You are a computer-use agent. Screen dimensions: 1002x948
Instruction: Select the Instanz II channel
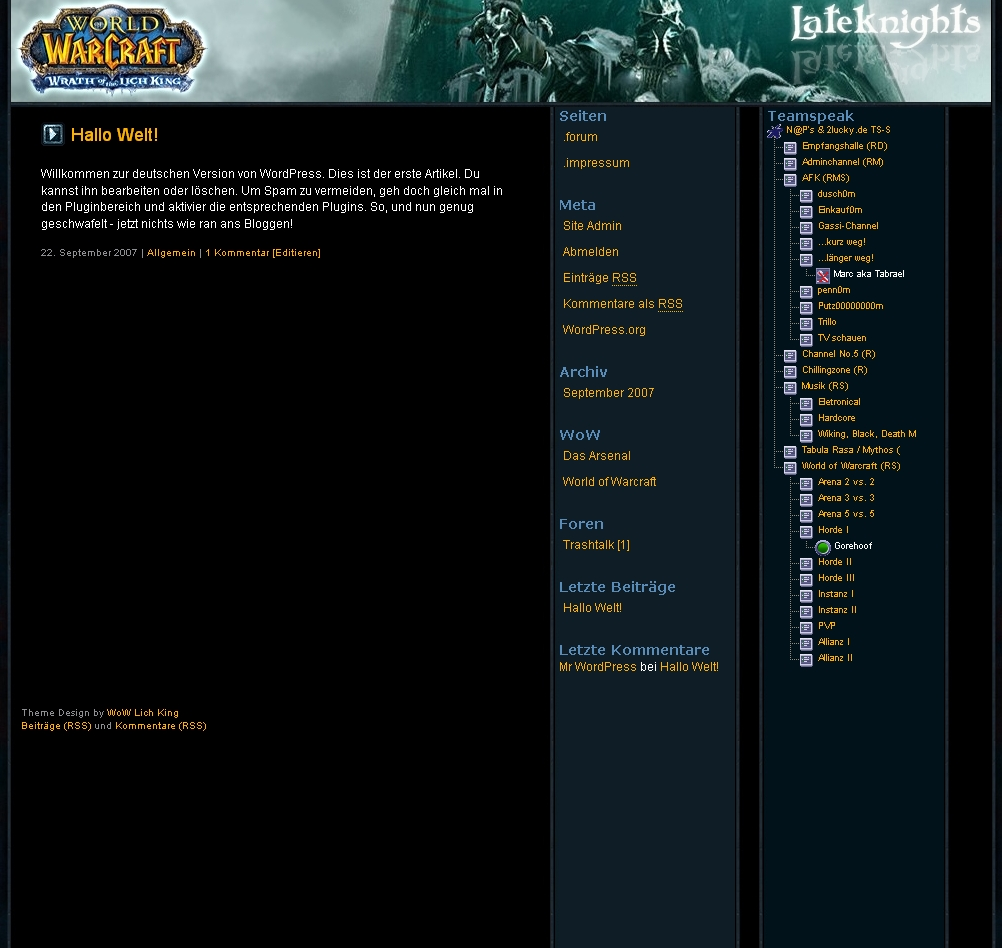coord(837,609)
